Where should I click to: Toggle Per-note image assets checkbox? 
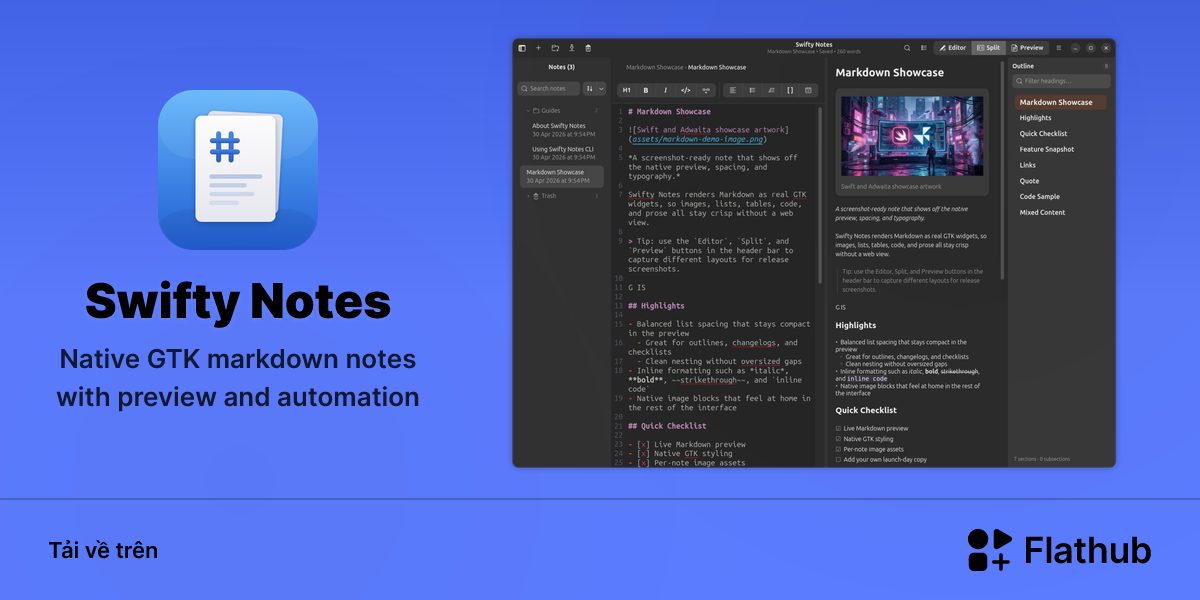tap(838, 449)
